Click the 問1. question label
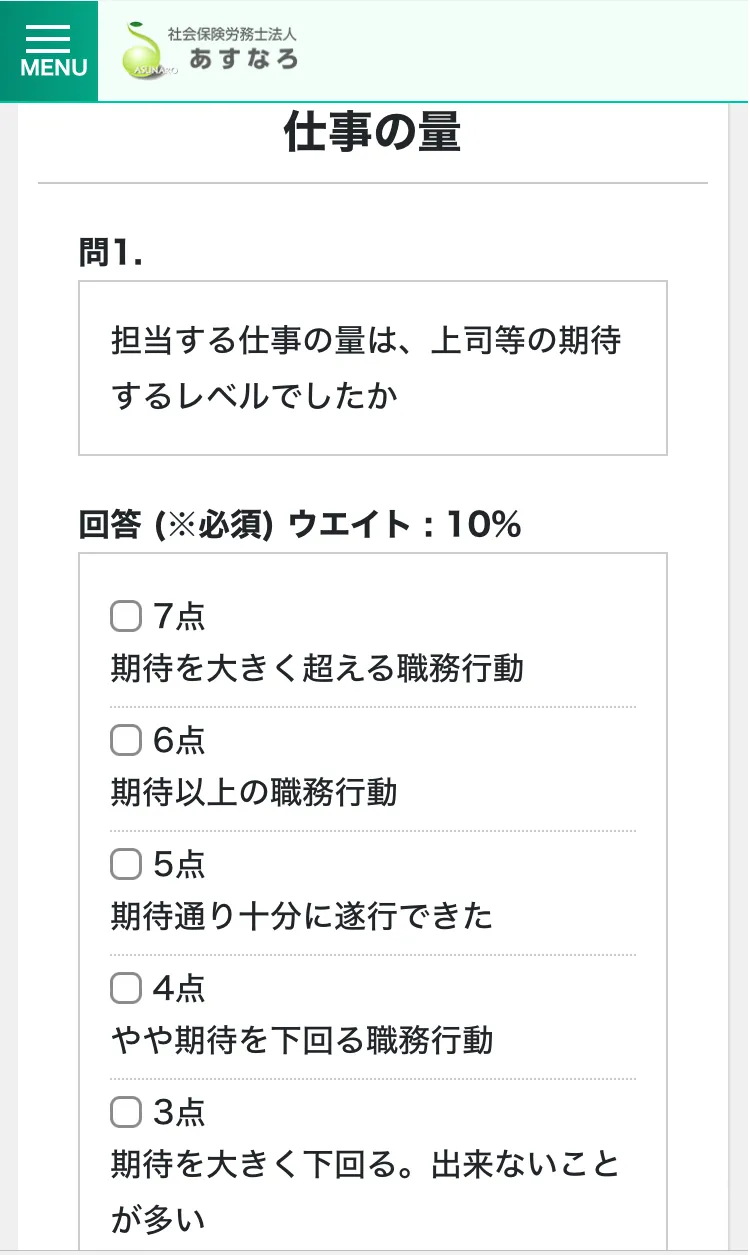The image size is (750, 1255). click(111, 254)
